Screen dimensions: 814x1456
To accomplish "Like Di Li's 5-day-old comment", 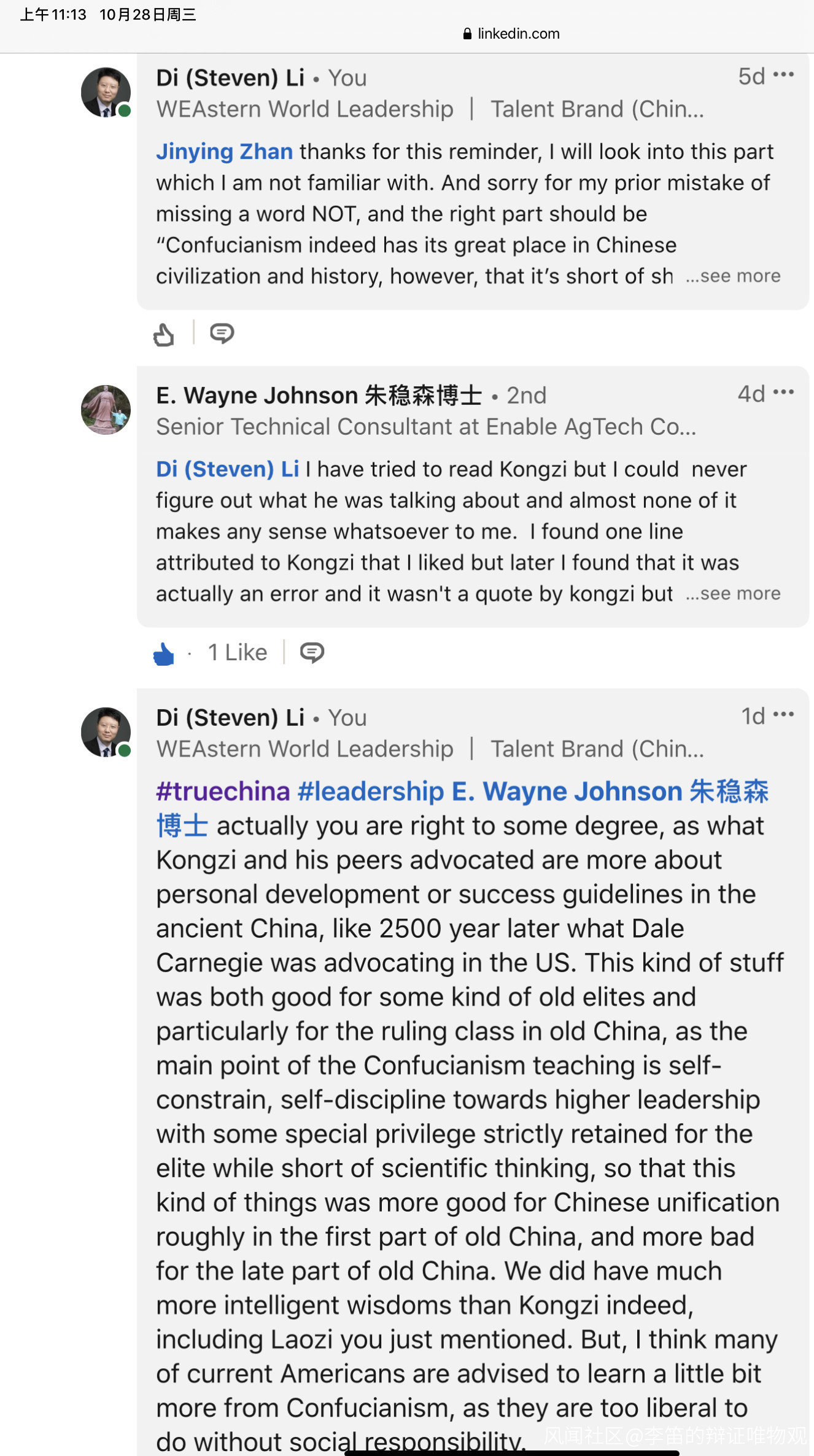I will point(164,335).
